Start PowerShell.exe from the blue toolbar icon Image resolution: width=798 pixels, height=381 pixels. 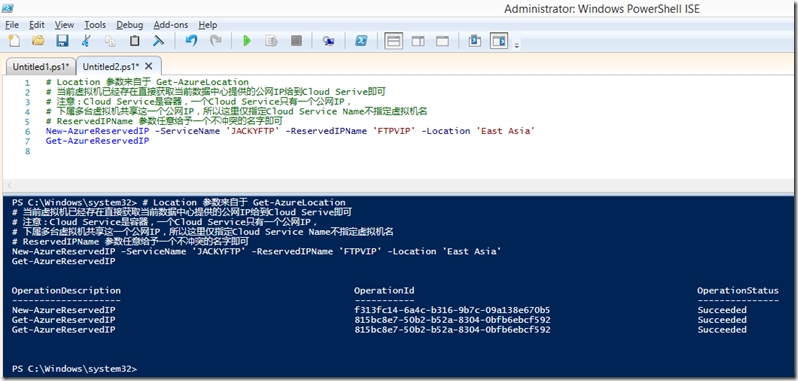pyautogui.click(x=361, y=41)
